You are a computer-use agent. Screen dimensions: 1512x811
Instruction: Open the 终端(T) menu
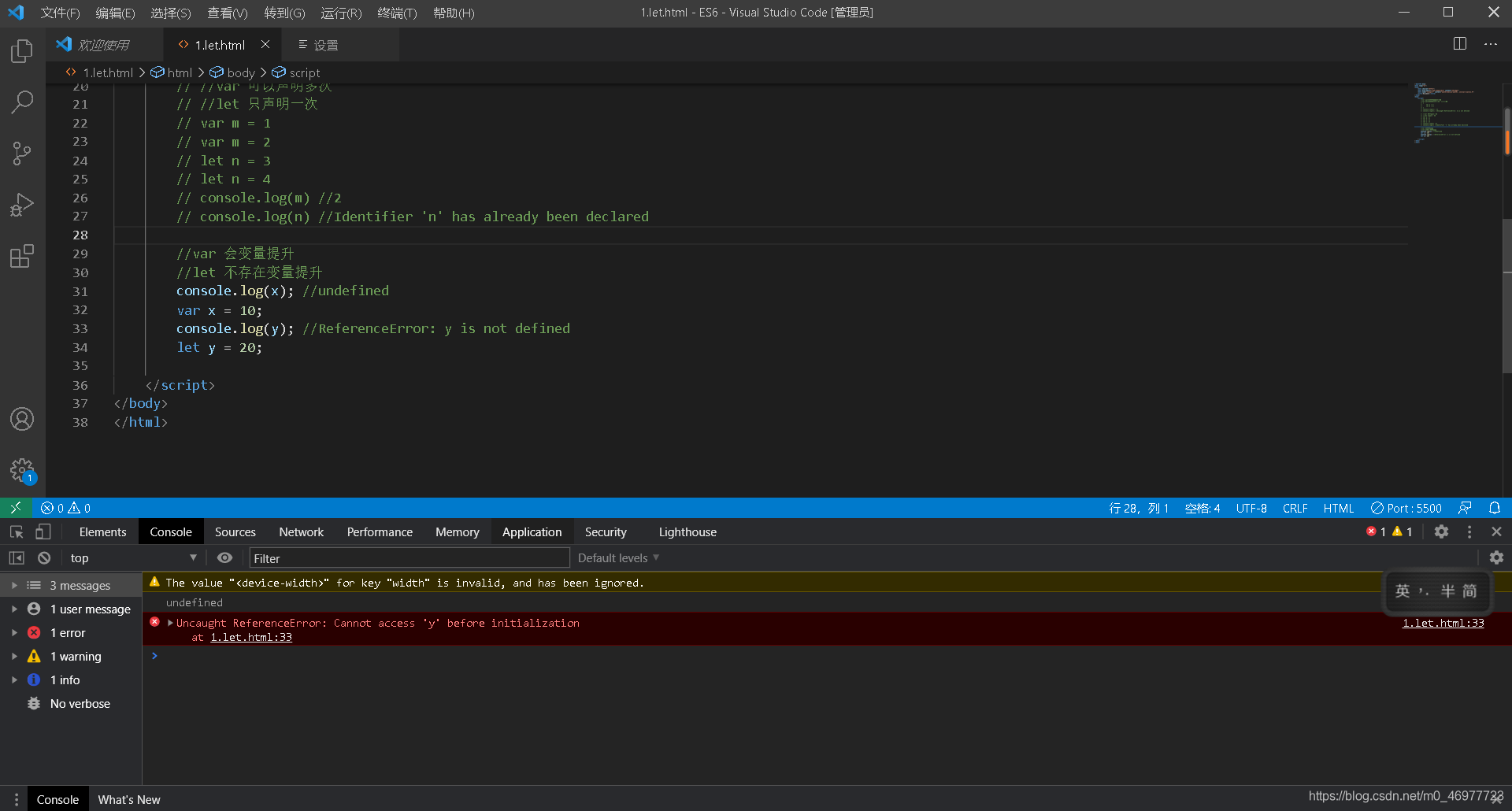pyautogui.click(x=397, y=13)
